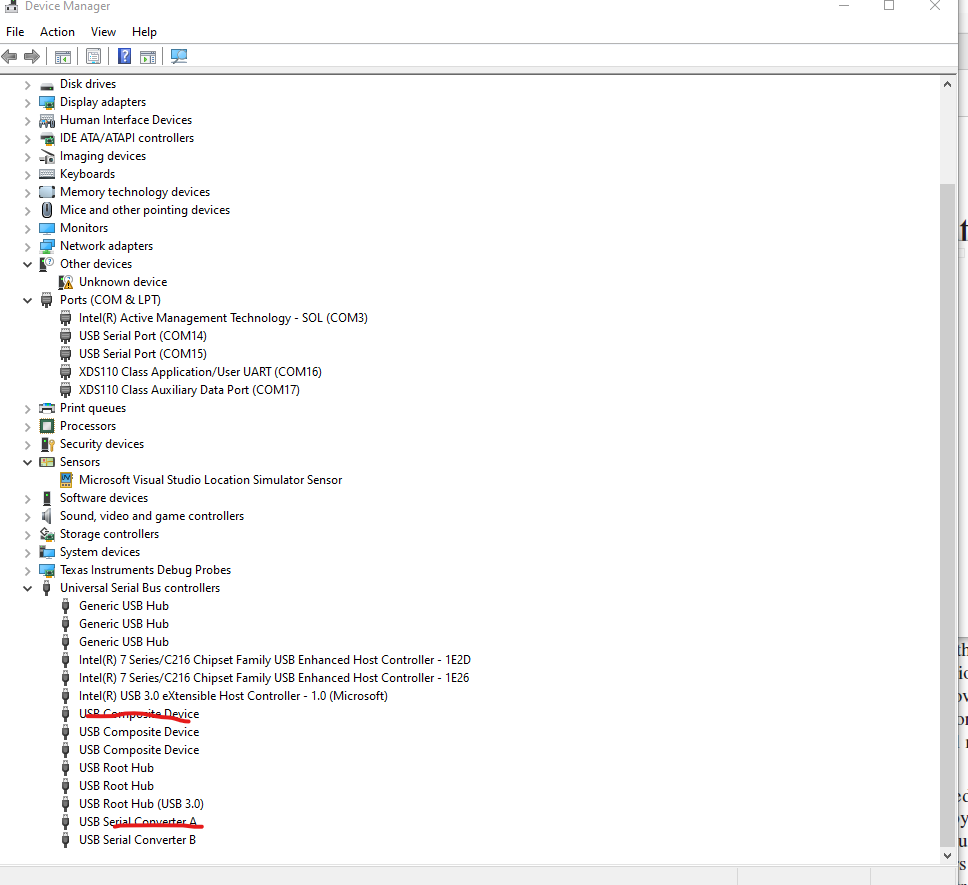Expand the IDE ATA/ATAPI controllers node
968x885 pixels.
click(27, 139)
